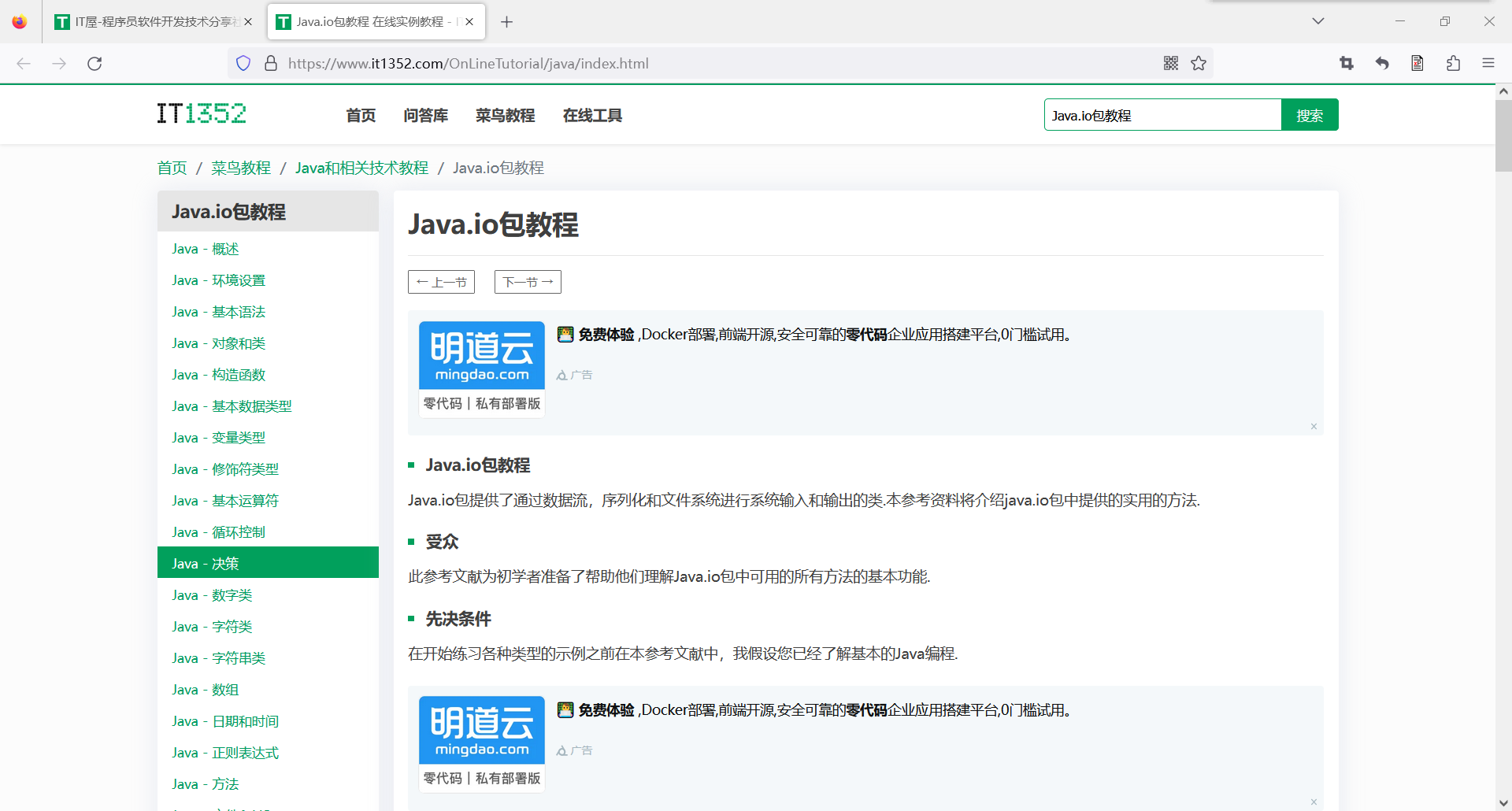Open Java - 构造函数 in sidebar
This screenshot has width=1512, height=811.
(x=268, y=375)
